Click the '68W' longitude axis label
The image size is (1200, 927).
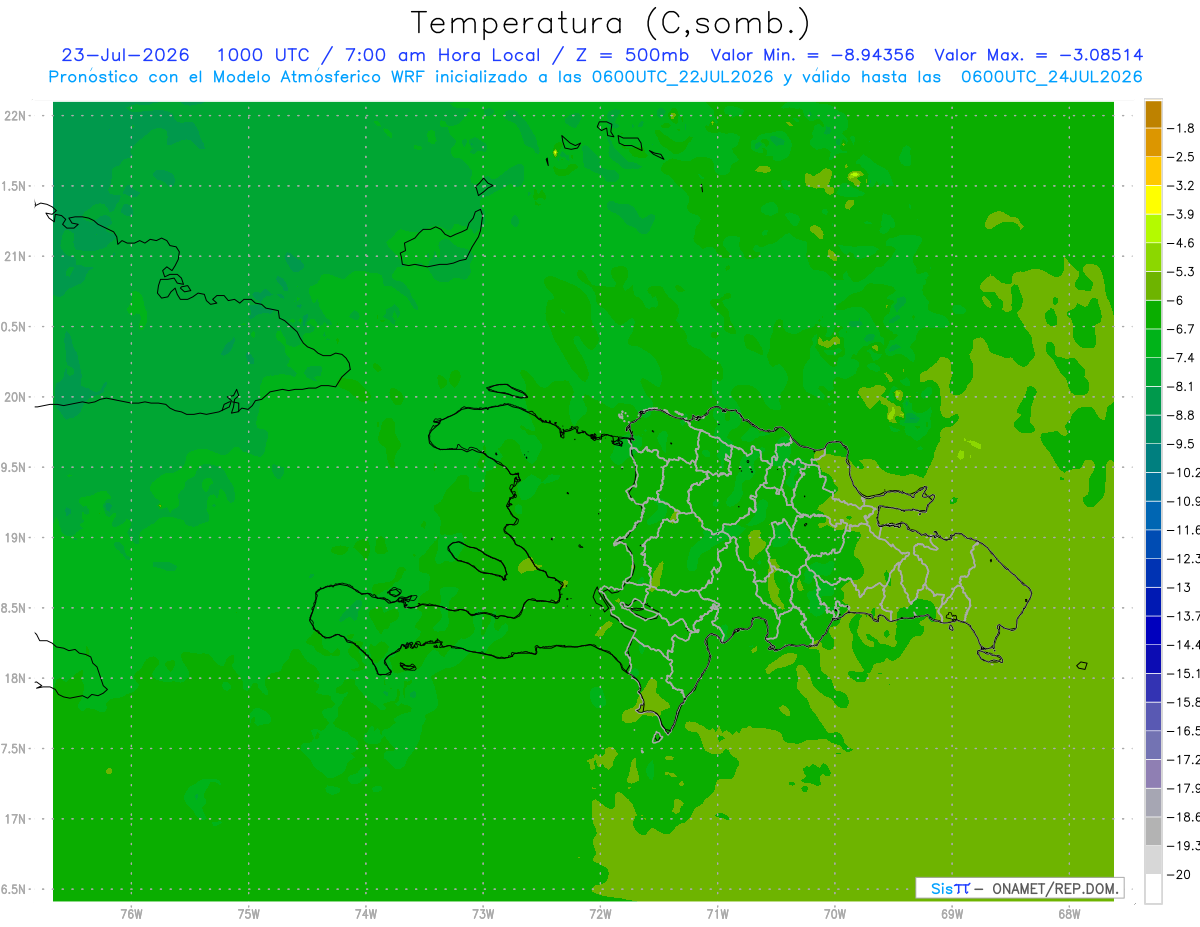click(x=1069, y=913)
